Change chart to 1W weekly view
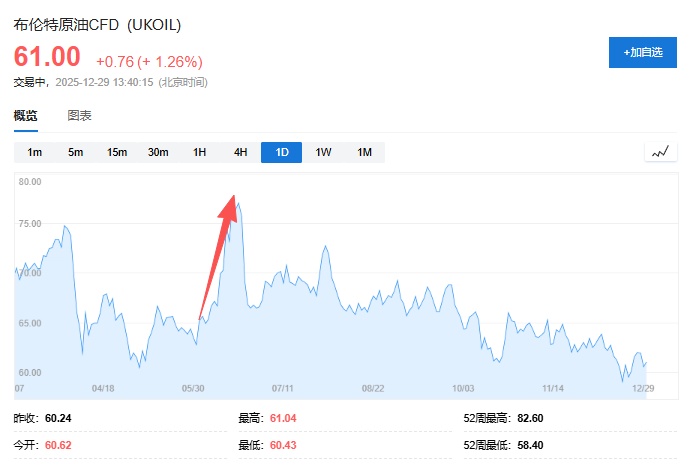Screen dimensions: 690x471 (323, 152)
